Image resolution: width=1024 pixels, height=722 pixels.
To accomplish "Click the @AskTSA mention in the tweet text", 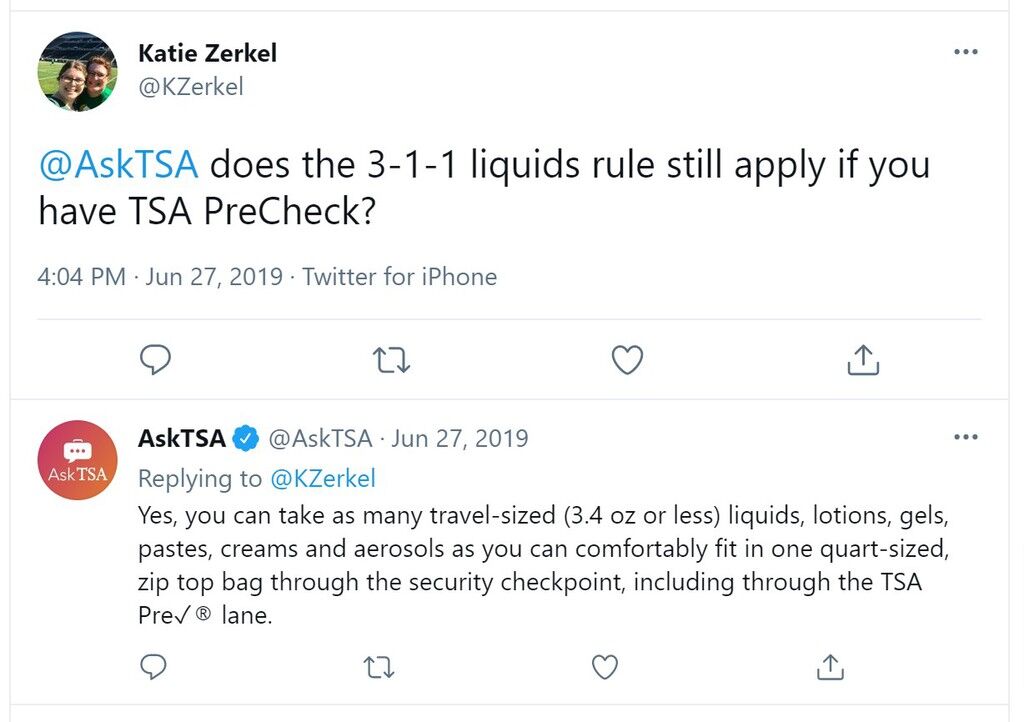I will [x=118, y=164].
